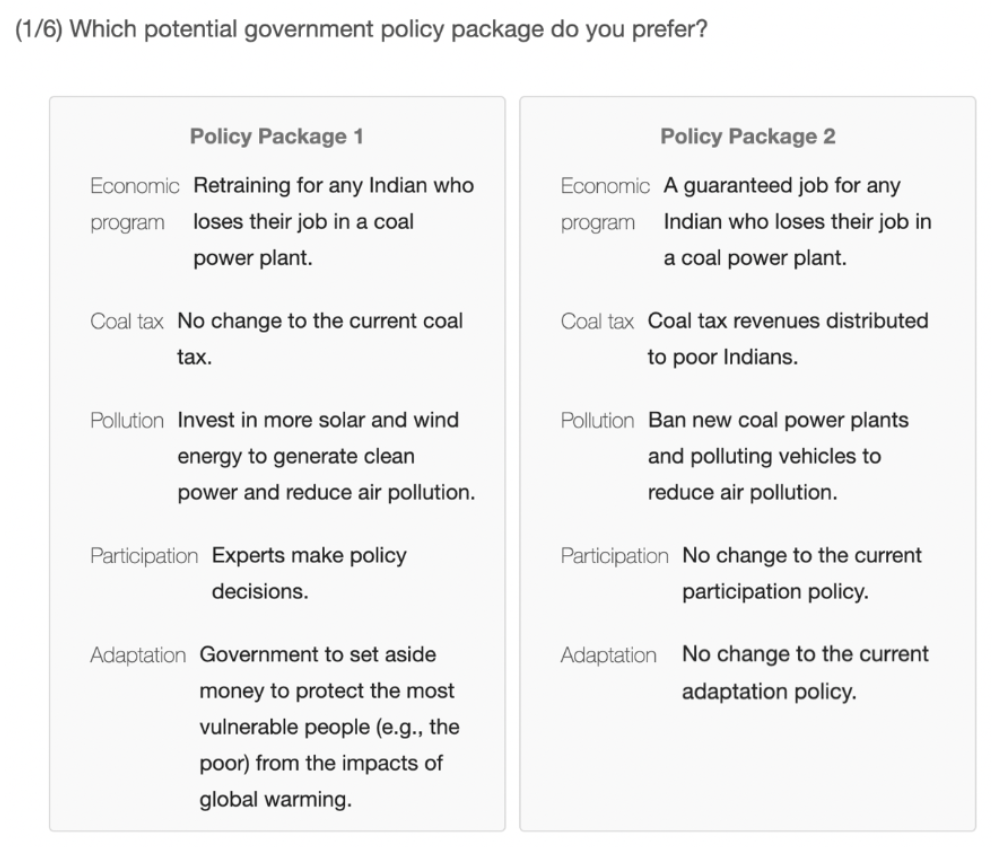1002x848 pixels.
Task: Click the Coal tax label in Package 2
Action: [x=597, y=322]
